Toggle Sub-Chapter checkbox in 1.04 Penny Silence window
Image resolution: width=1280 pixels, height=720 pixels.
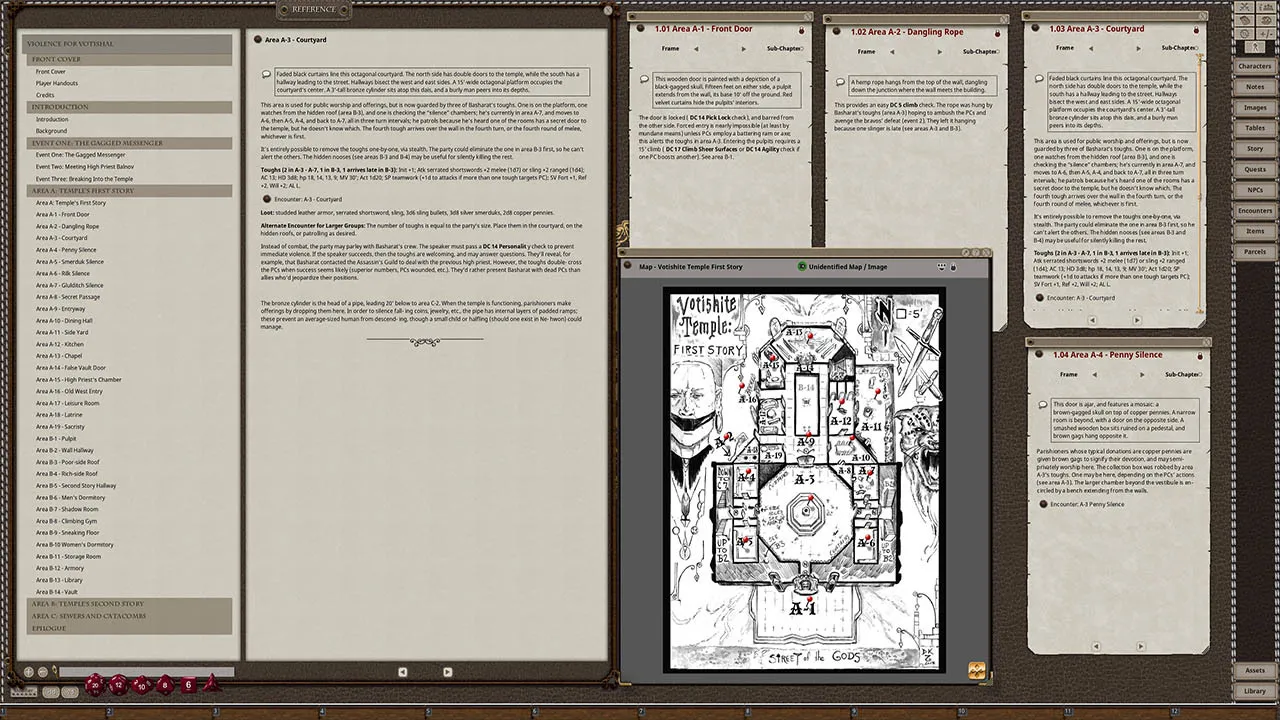point(1198,374)
